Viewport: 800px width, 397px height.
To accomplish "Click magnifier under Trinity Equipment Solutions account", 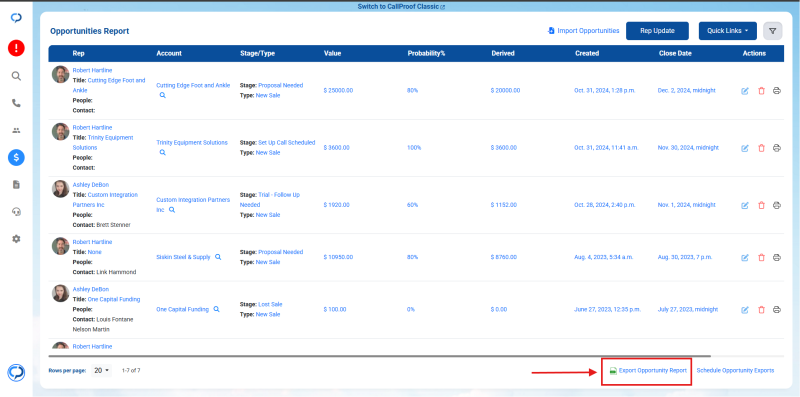I will pyautogui.click(x=162, y=153).
